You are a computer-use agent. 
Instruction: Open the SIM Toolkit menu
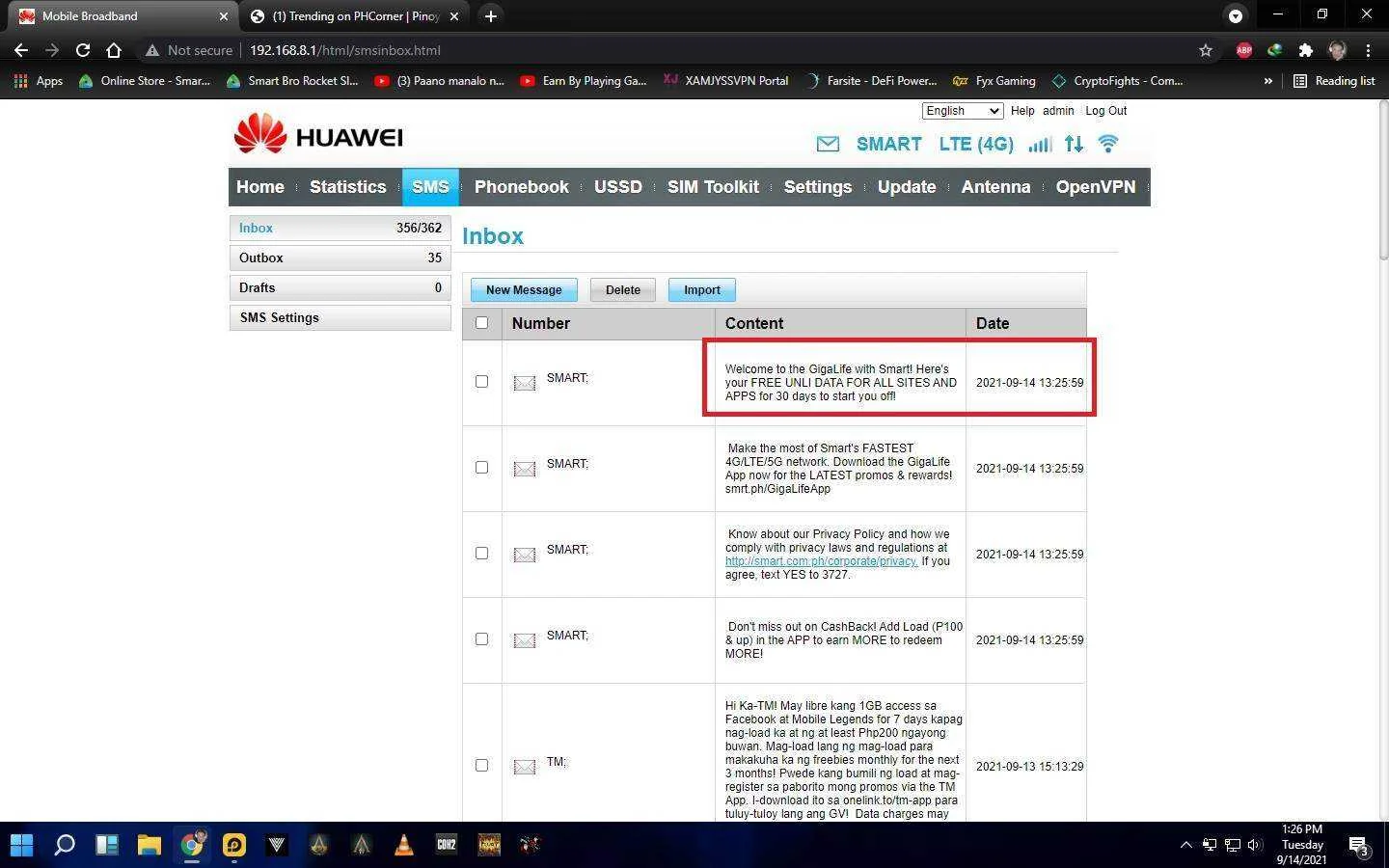(713, 187)
